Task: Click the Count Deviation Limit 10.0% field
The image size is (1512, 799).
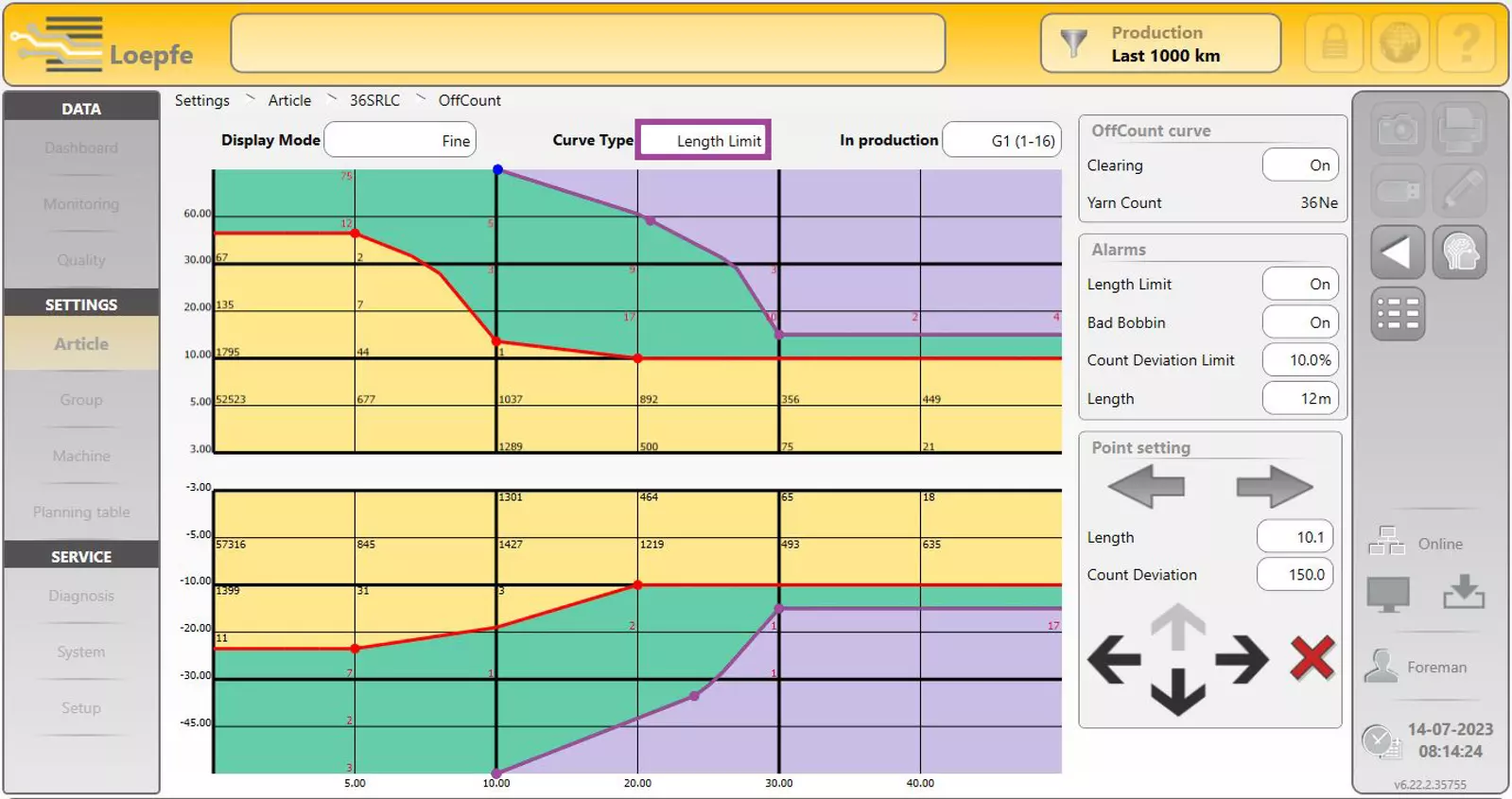Action: (x=1300, y=360)
